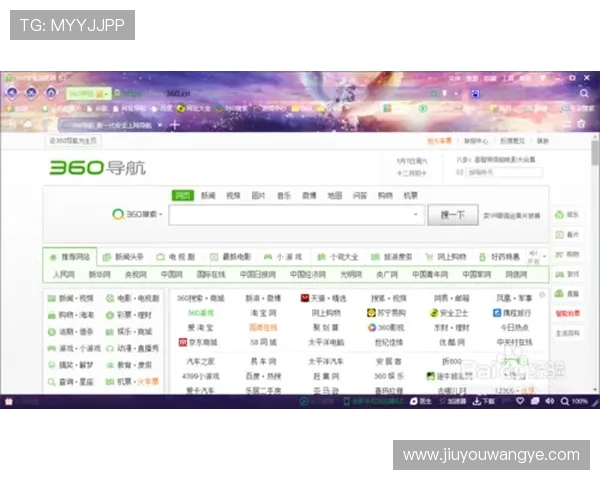Open the page settings gear icon

[542, 295]
